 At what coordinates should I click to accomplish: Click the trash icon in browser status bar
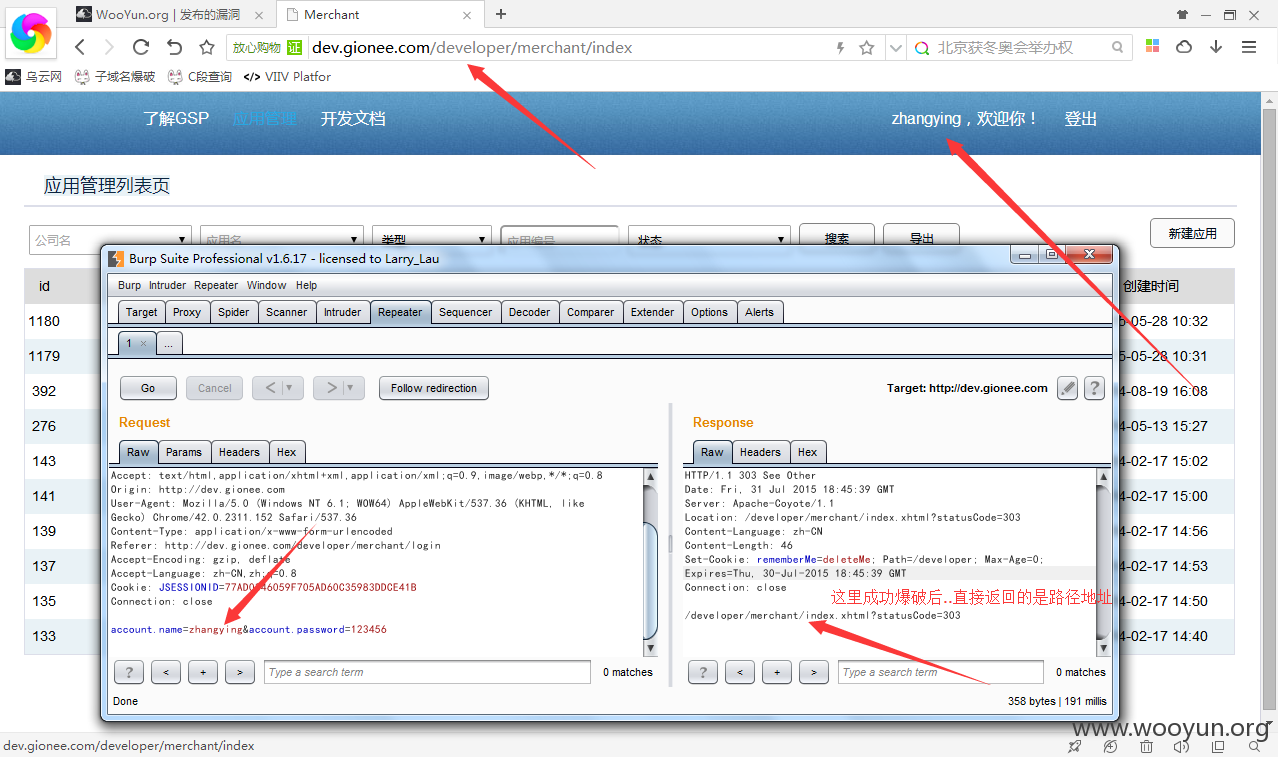(1146, 746)
